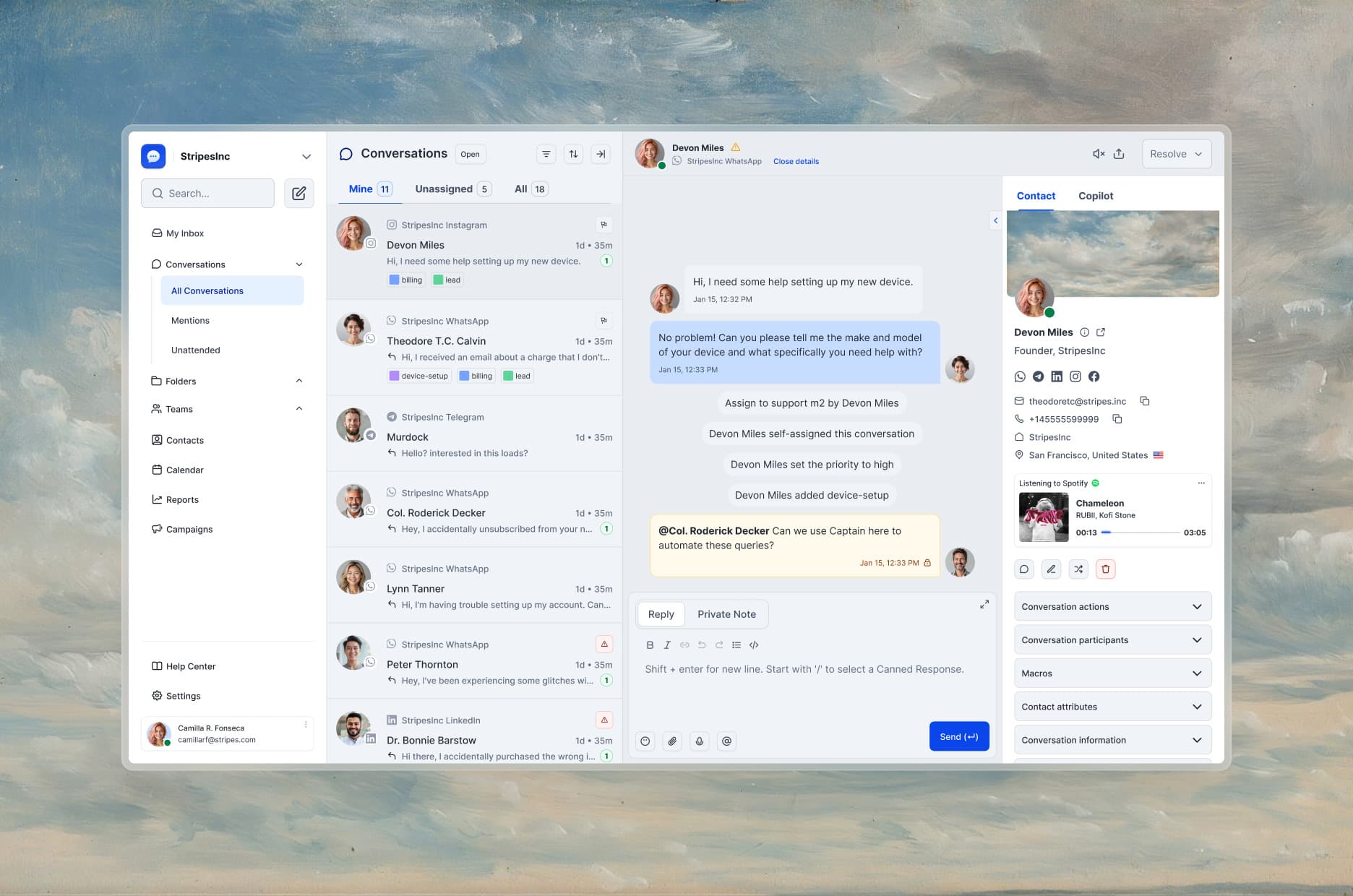
Task: Attach a file with paperclip icon
Action: (x=672, y=741)
